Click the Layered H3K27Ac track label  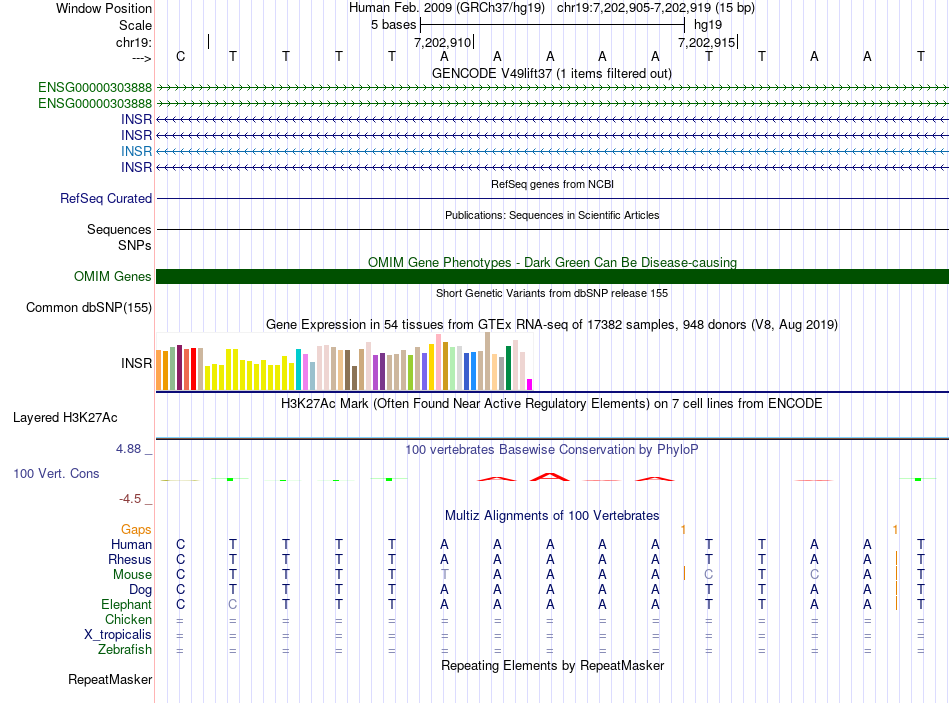tap(65, 418)
